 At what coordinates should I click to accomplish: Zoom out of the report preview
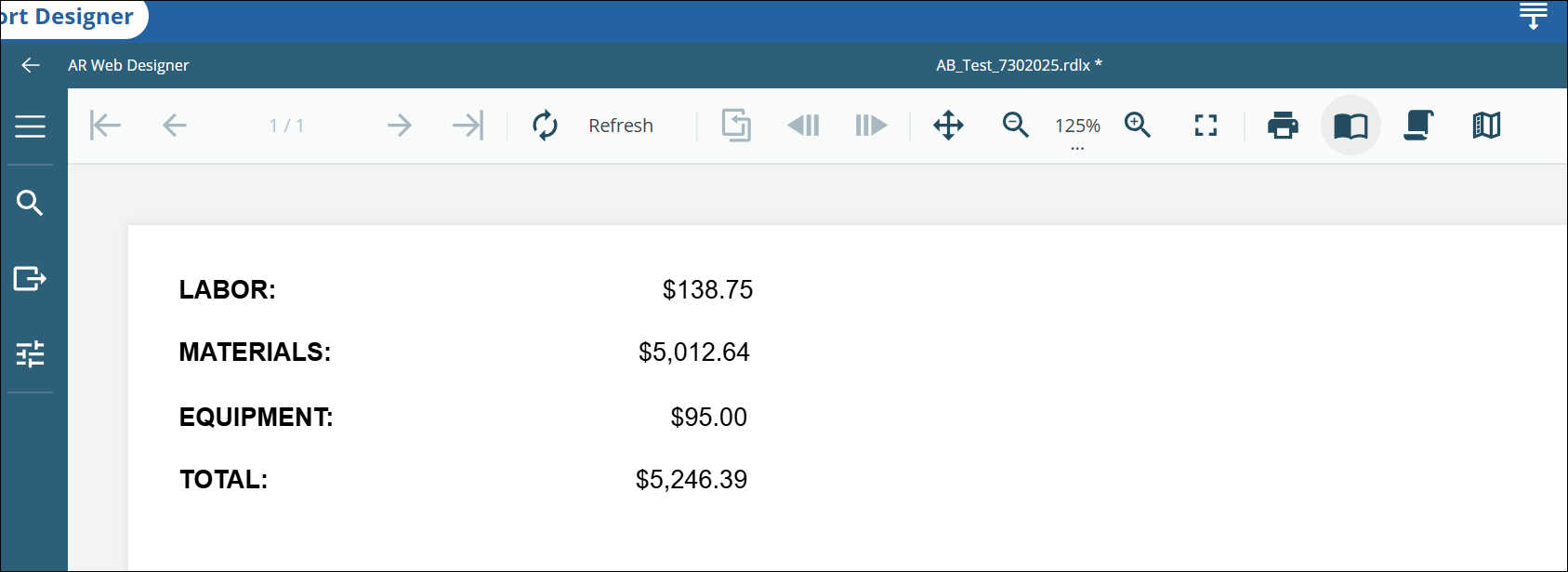point(1016,126)
